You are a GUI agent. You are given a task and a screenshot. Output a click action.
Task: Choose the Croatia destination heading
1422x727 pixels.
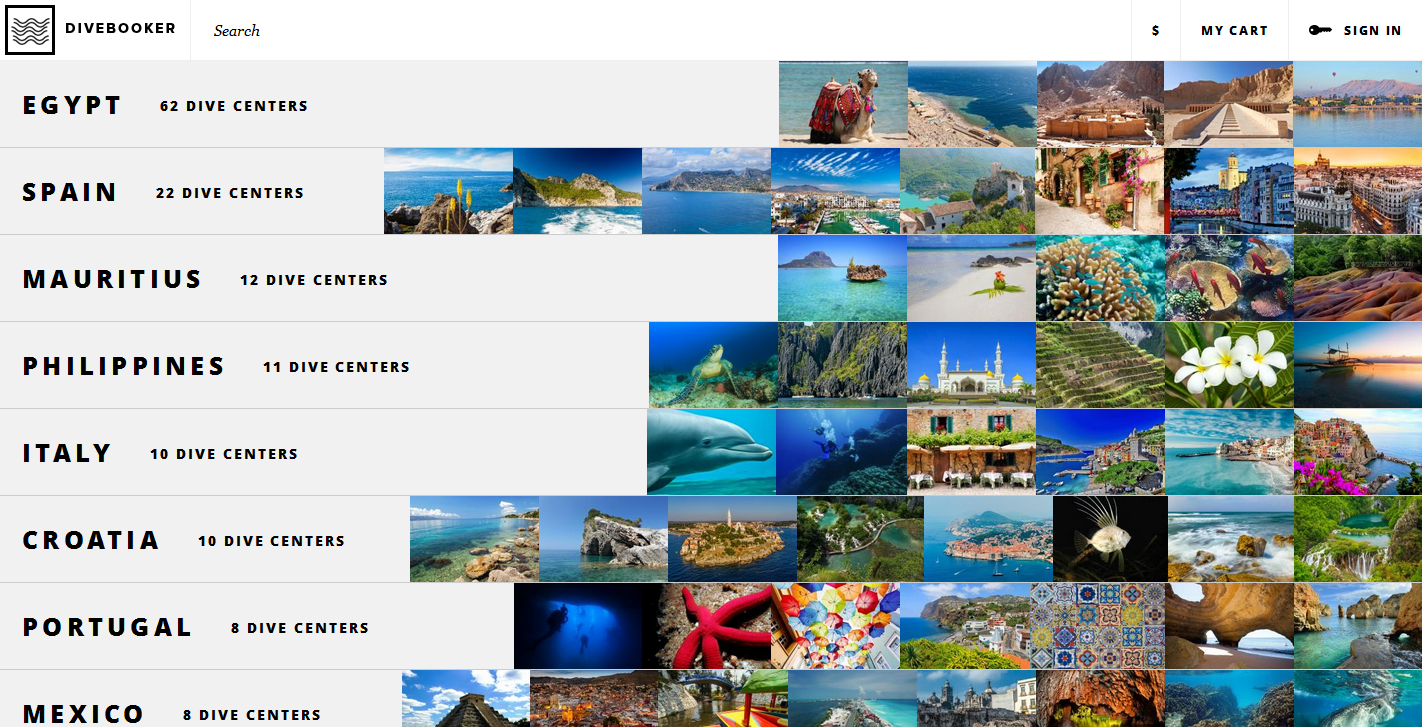click(x=91, y=541)
